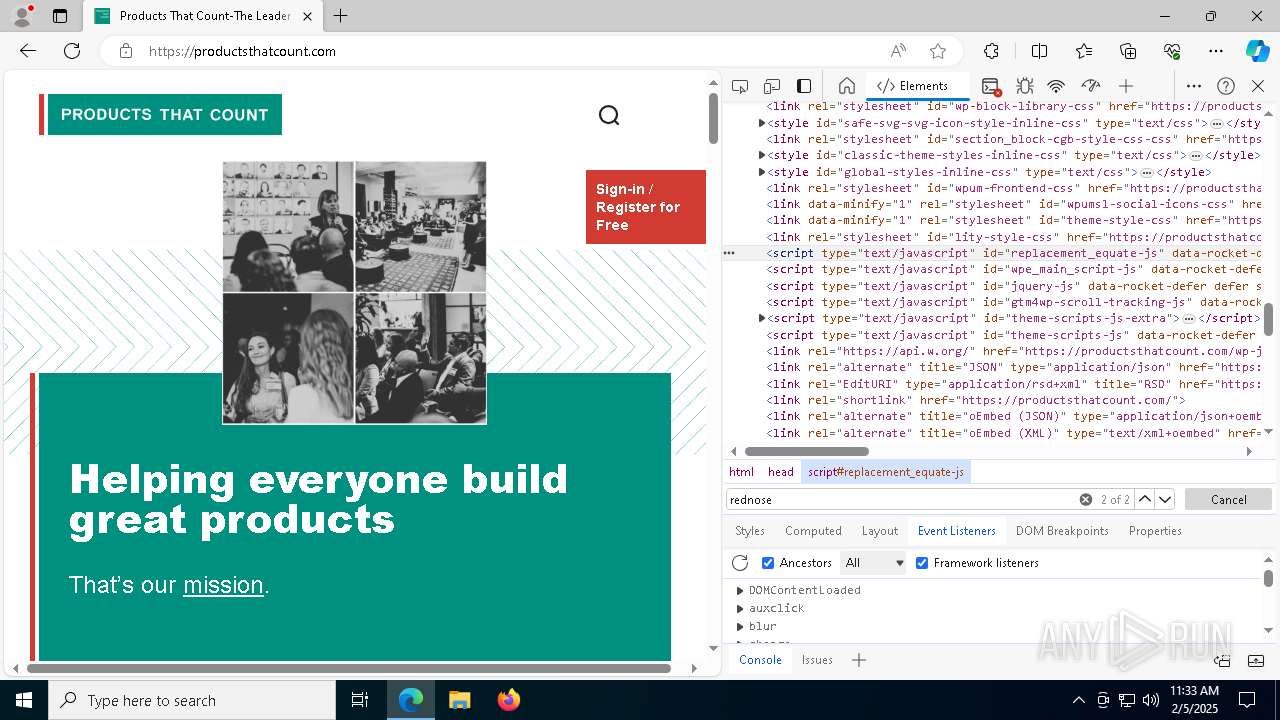This screenshot has width=1280, height=720.
Task: Open the Sources debugger bug icon
Action: (1025, 86)
